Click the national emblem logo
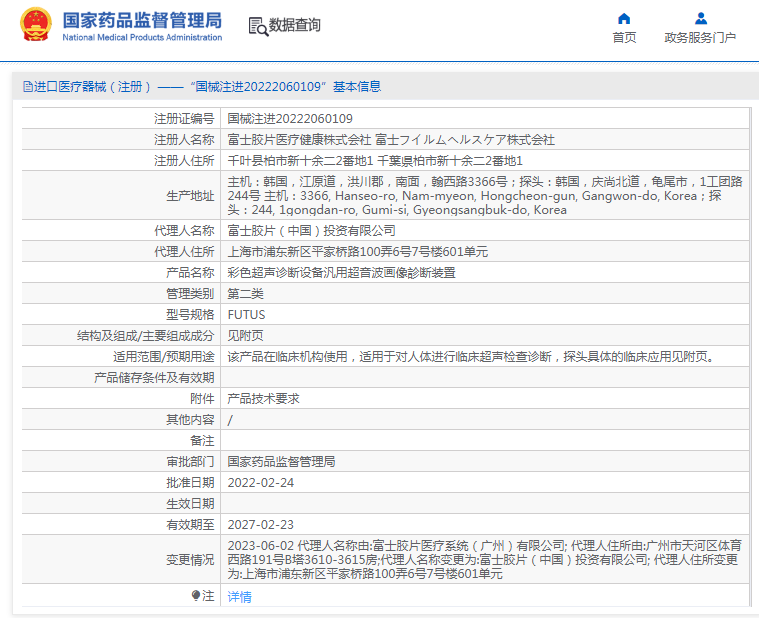The height and width of the screenshot is (618, 759). pos(35,24)
